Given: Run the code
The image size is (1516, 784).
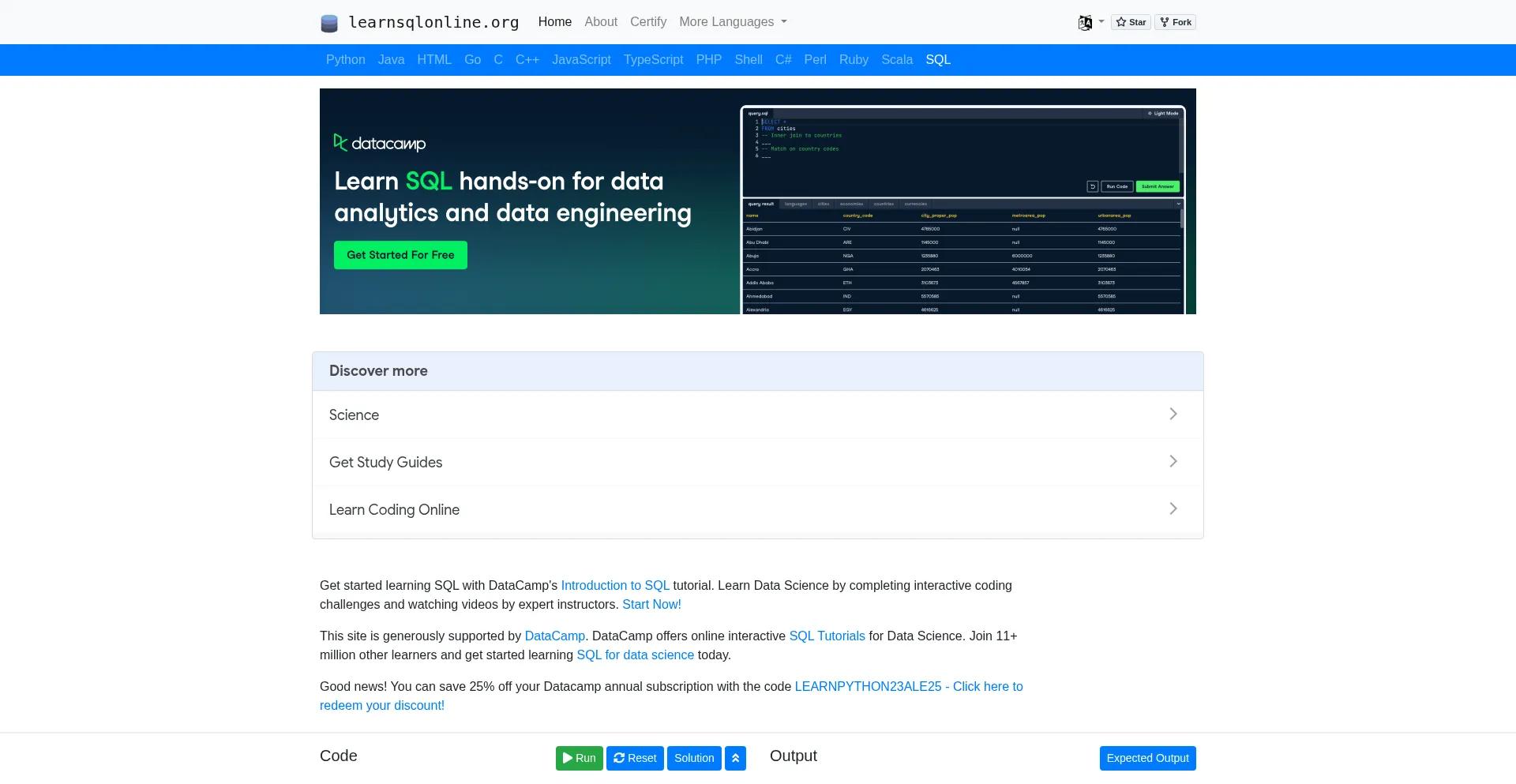Looking at the screenshot, I should [x=580, y=758].
